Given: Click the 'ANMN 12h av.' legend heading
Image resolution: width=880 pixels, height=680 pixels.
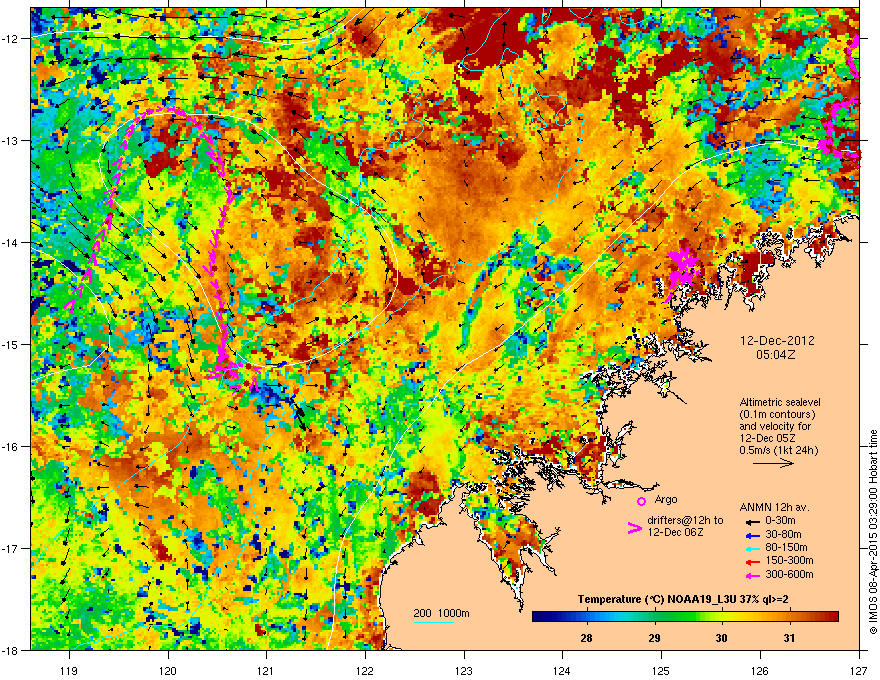Looking at the screenshot, I should click(x=774, y=508).
